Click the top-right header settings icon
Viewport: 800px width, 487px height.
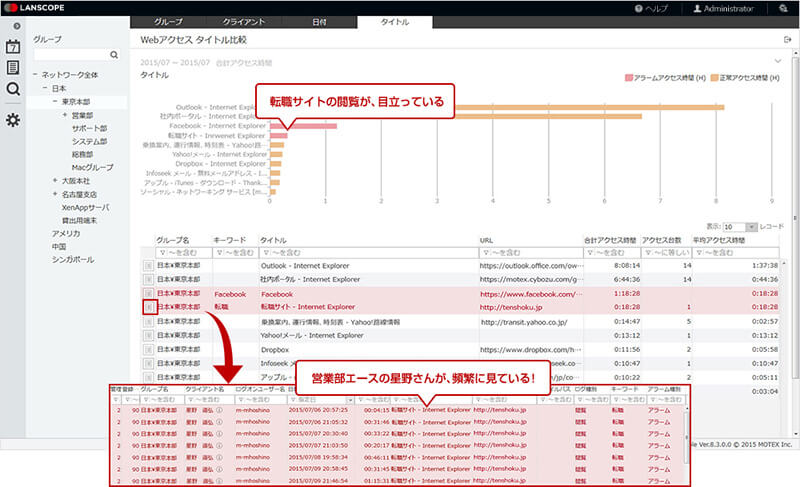(x=783, y=9)
